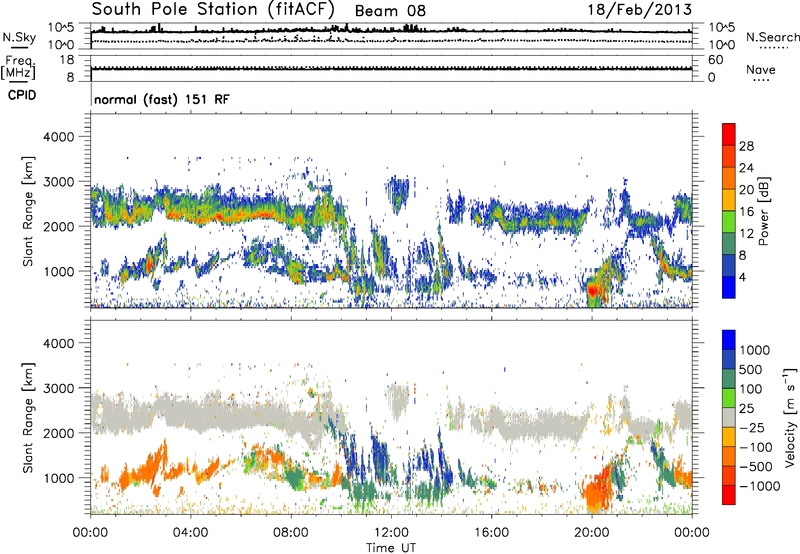Click velocity colorbar value '100'
The width and height of the screenshot is (800, 554).
coord(751,389)
